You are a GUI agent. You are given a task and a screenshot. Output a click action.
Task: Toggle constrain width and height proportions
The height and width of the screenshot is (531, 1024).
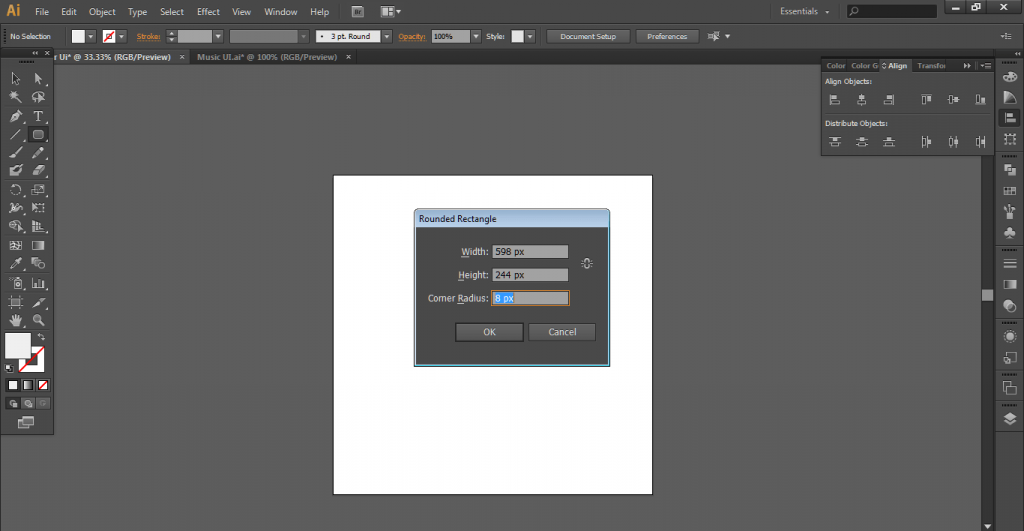point(587,263)
